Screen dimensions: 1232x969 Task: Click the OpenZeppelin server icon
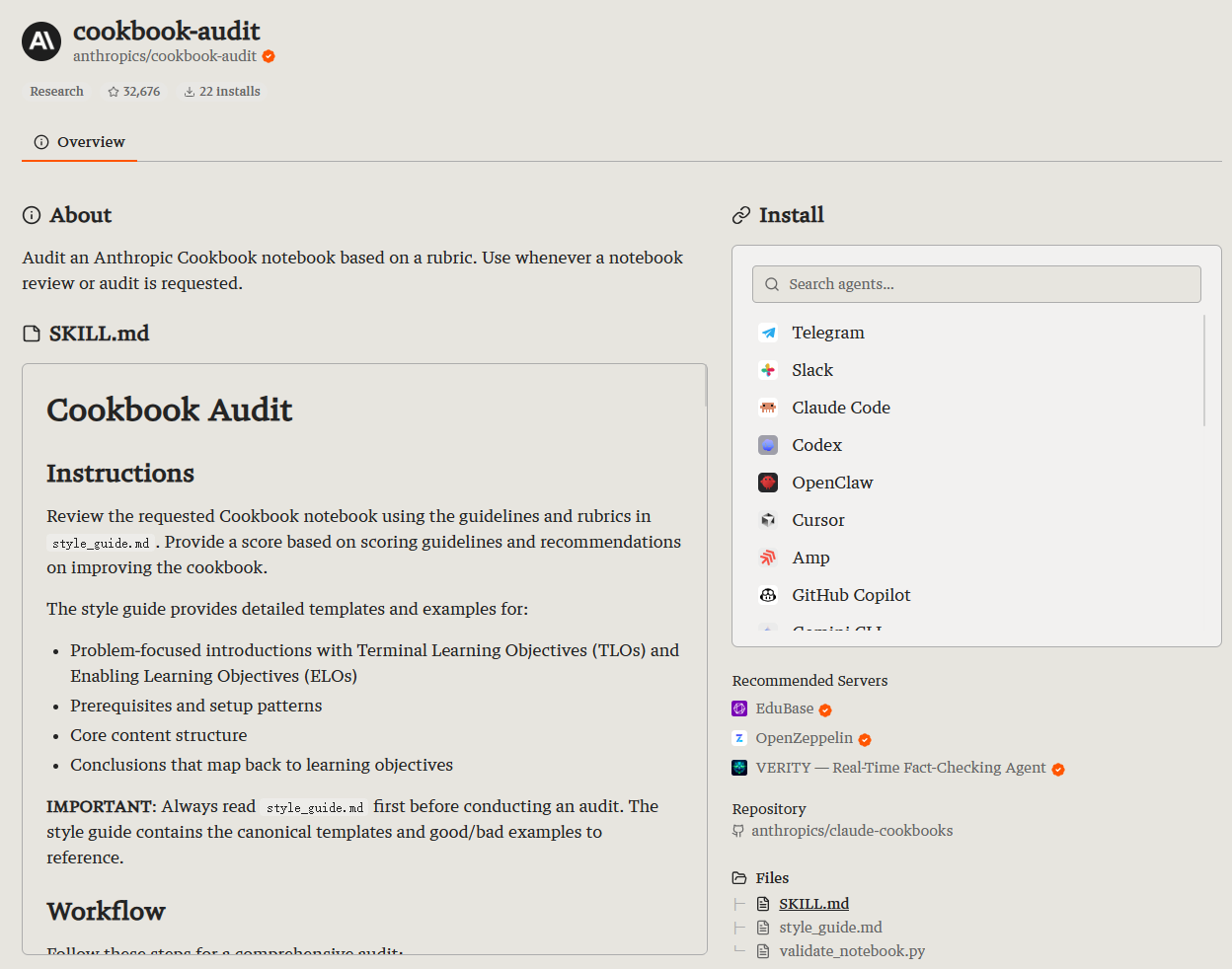click(x=739, y=738)
